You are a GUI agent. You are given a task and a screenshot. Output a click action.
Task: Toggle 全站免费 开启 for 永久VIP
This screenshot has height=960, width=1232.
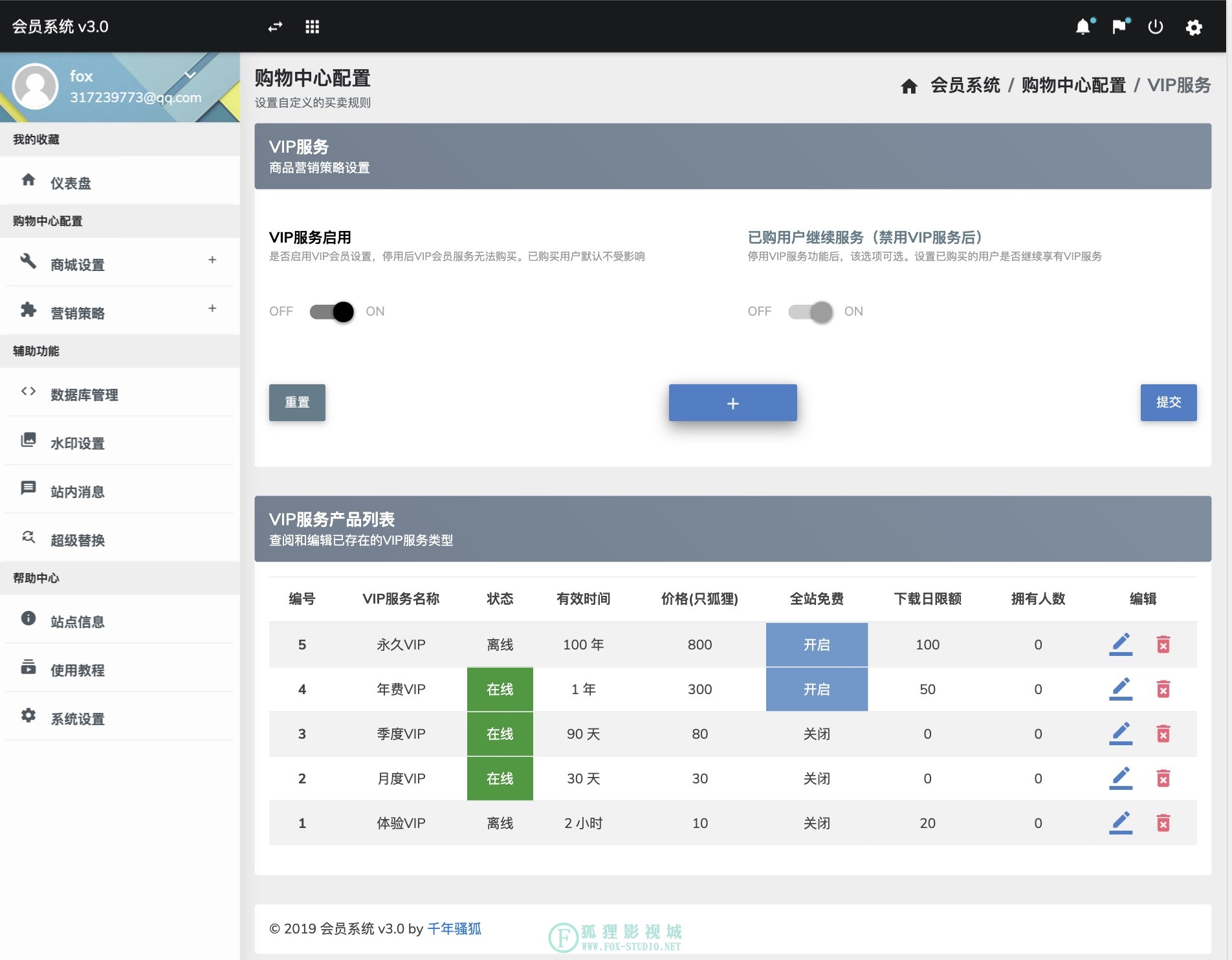click(x=817, y=644)
